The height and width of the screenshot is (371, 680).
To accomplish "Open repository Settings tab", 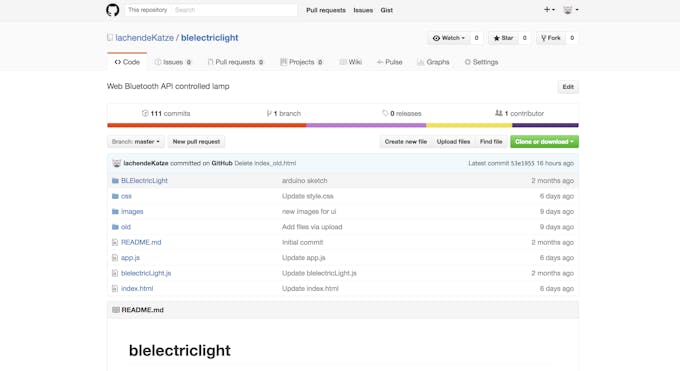I will pyautogui.click(x=481, y=62).
